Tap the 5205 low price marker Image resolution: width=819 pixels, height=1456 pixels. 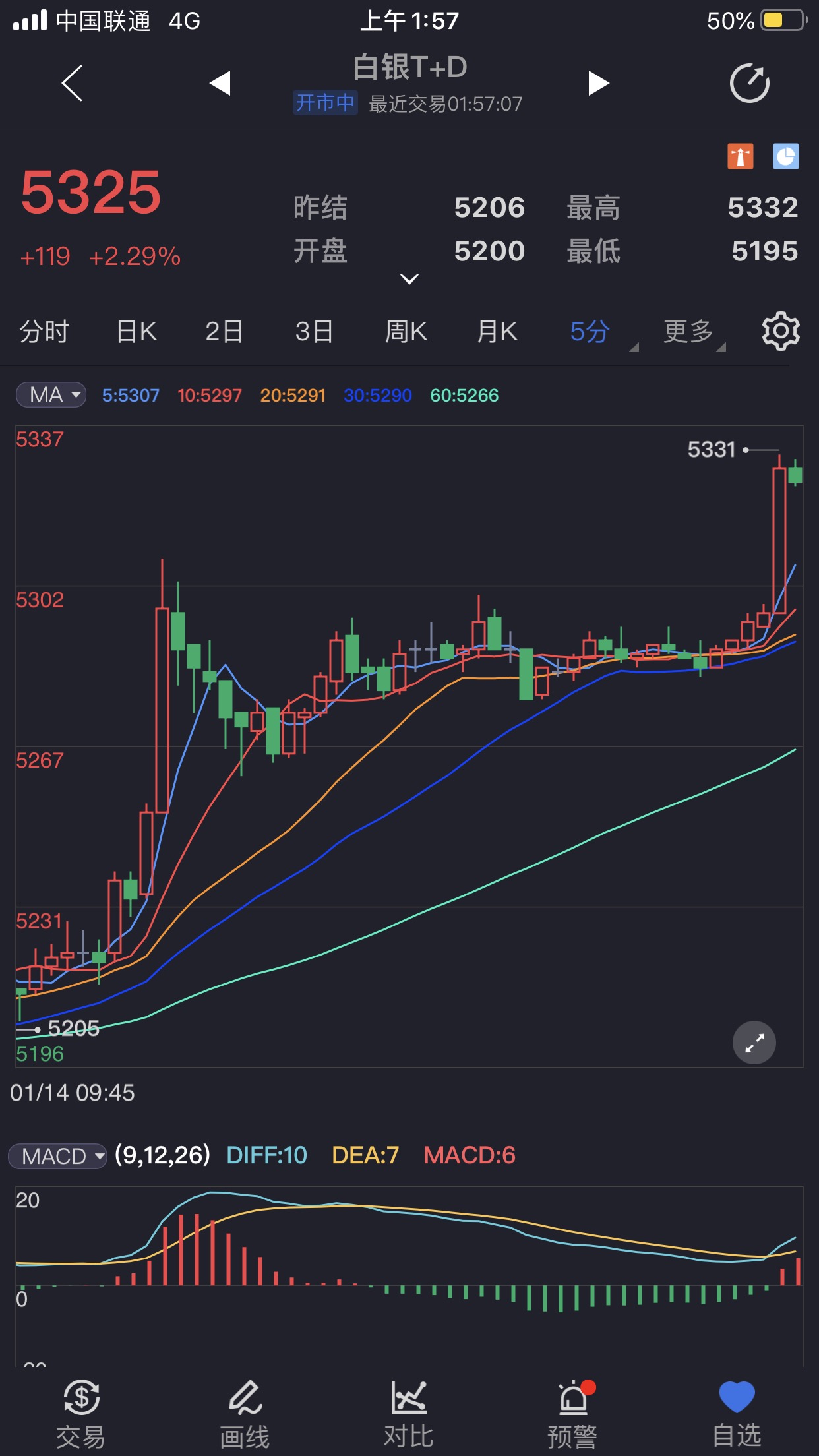pos(74,1028)
